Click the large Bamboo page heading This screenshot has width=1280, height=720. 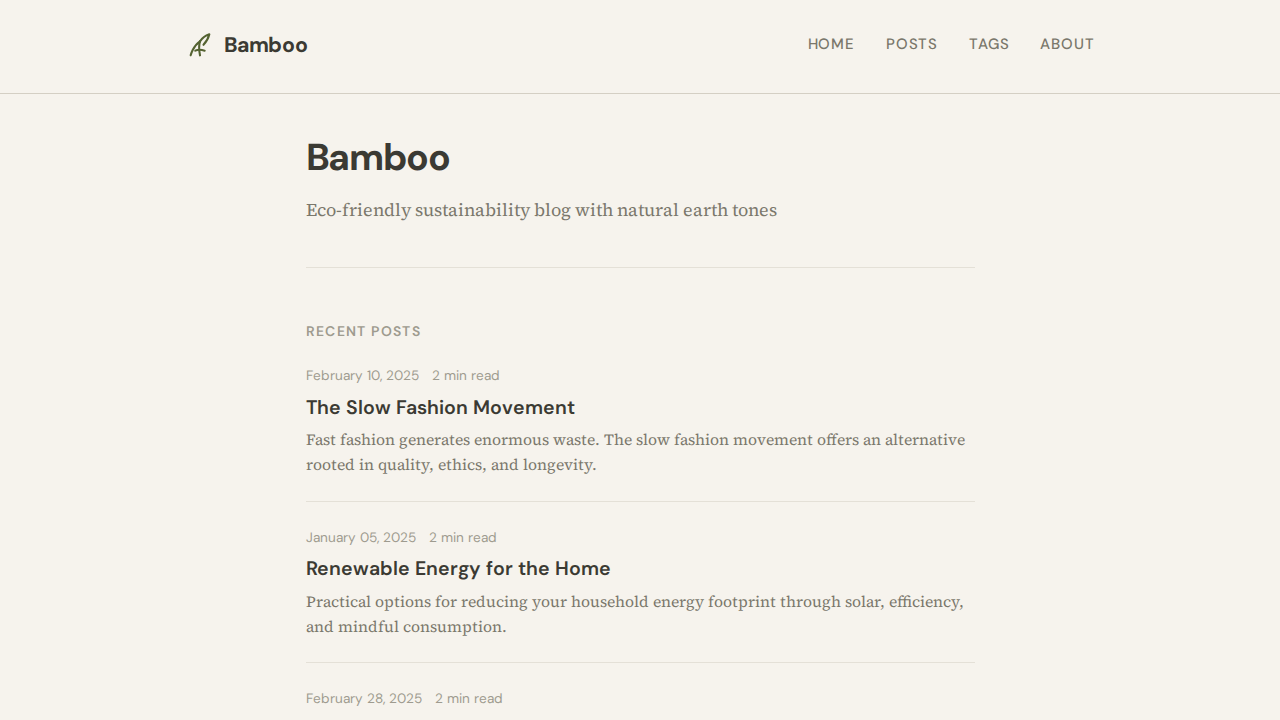pos(378,157)
